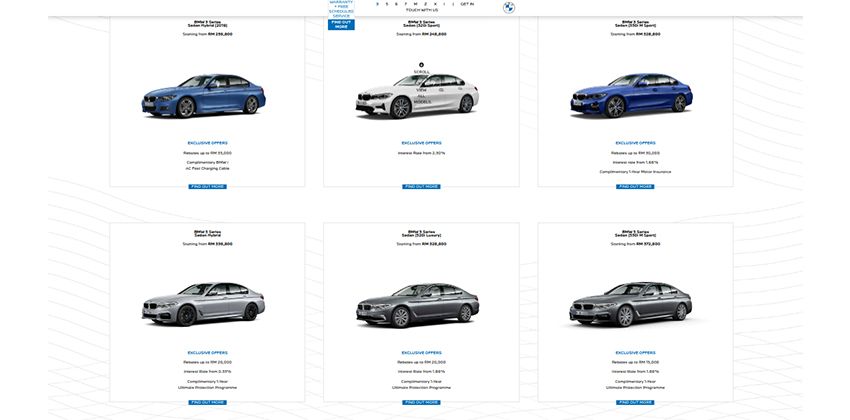Select 3 Series Sedan (320i Sport) title
Image resolution: width=850 pixels, height=420 pixels.
click(x=421, y=24)
